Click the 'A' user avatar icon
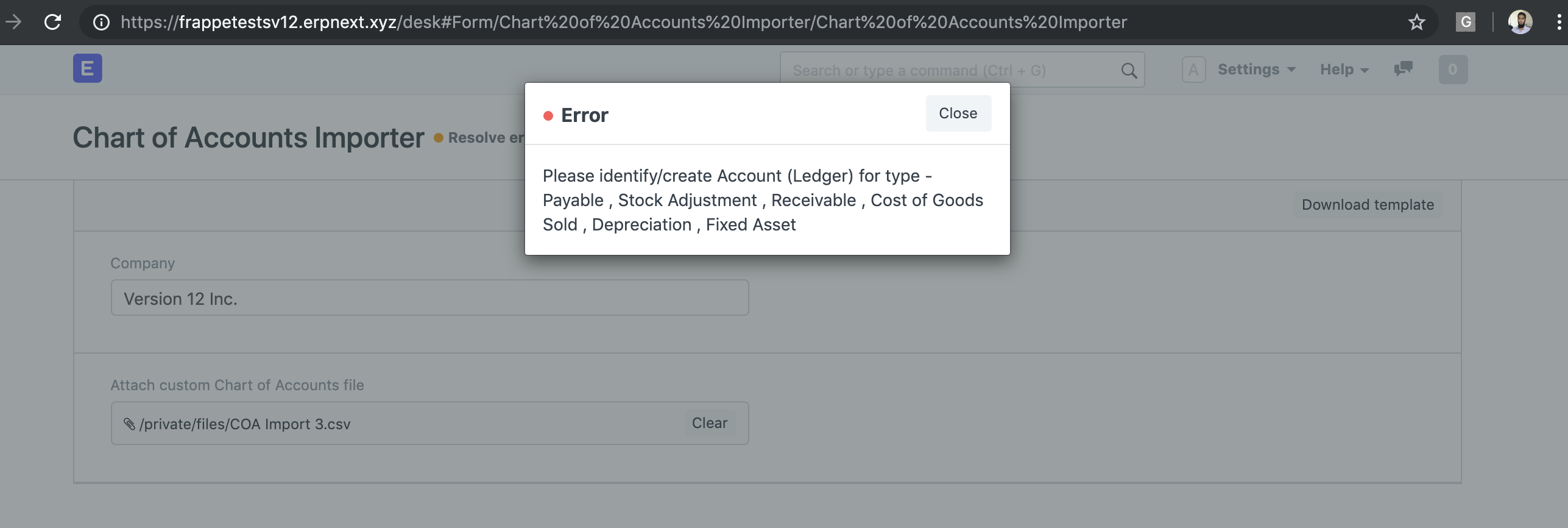 point(1193,69)
